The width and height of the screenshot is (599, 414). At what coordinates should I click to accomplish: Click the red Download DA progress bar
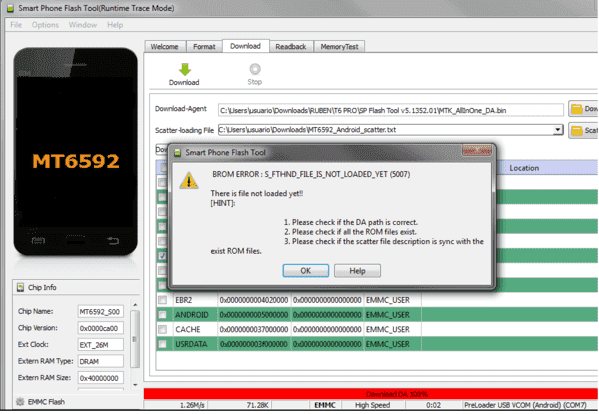(x=371, y=394)
